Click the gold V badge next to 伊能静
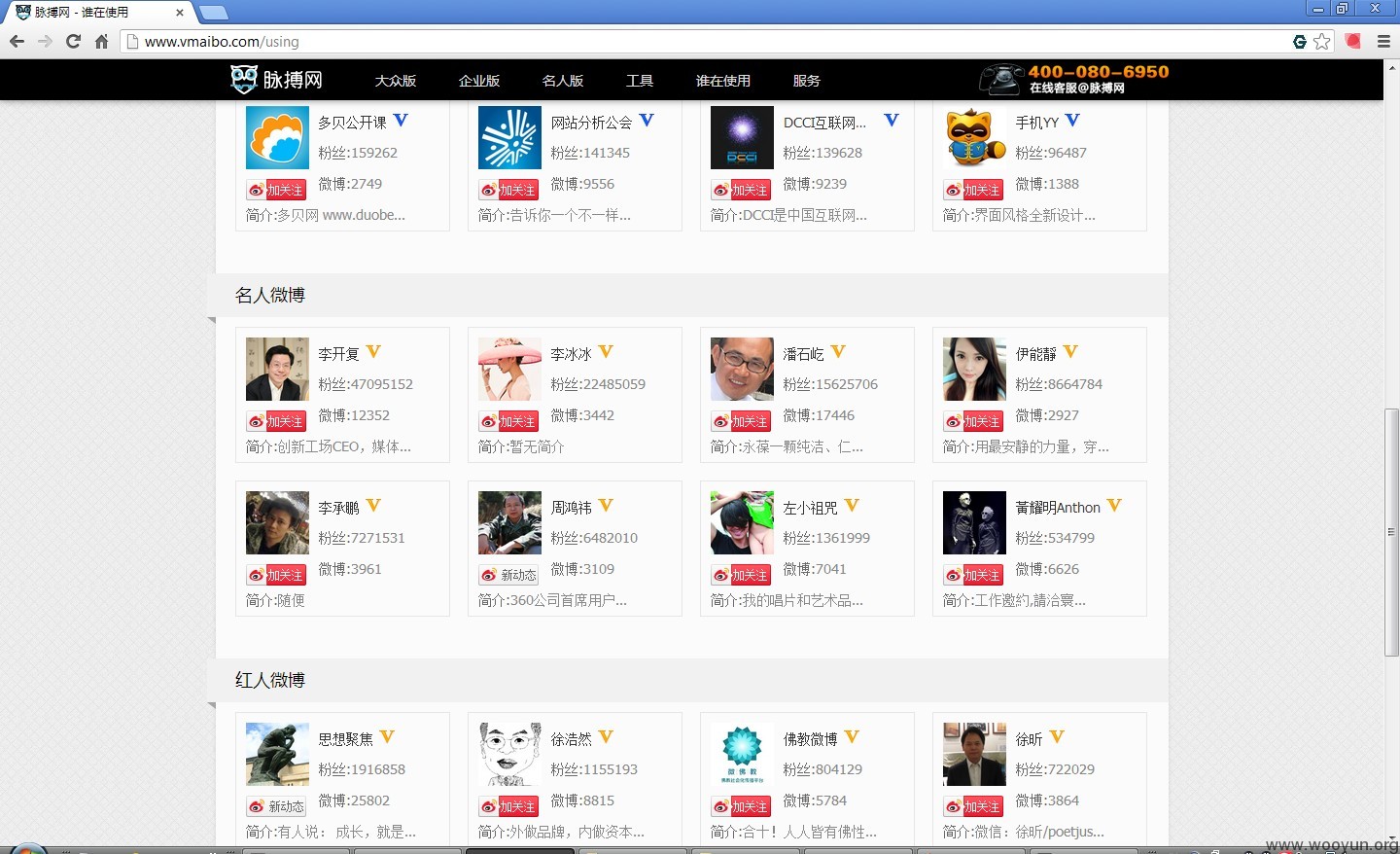1400x854 pixels. pyautogui.click(x=1070, y=352)
